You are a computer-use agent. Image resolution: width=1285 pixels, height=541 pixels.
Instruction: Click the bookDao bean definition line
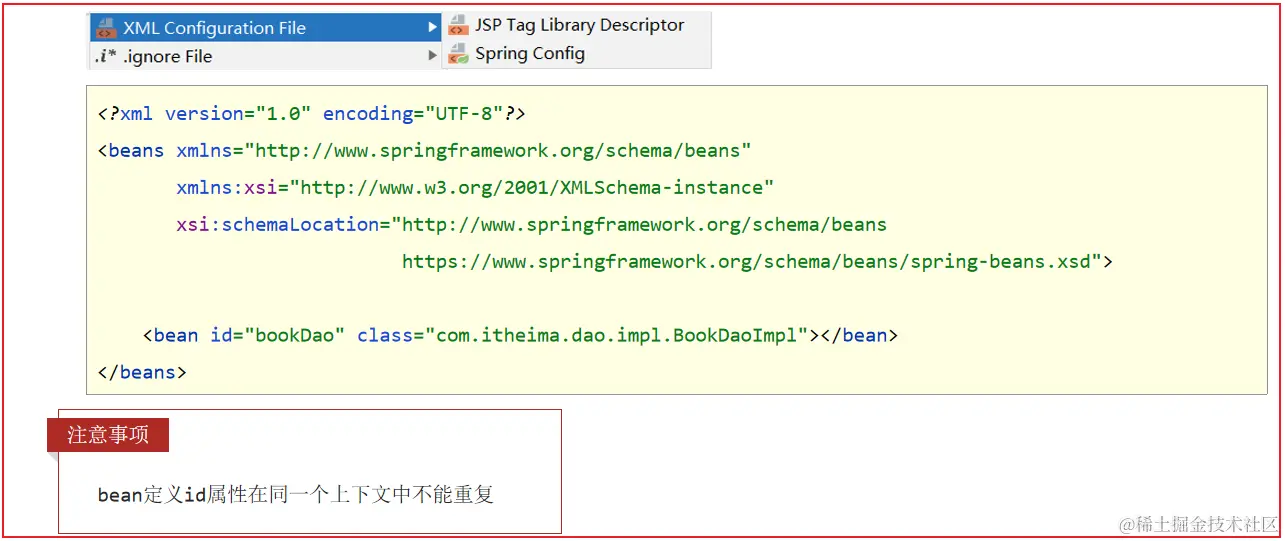tap(520, 336)
